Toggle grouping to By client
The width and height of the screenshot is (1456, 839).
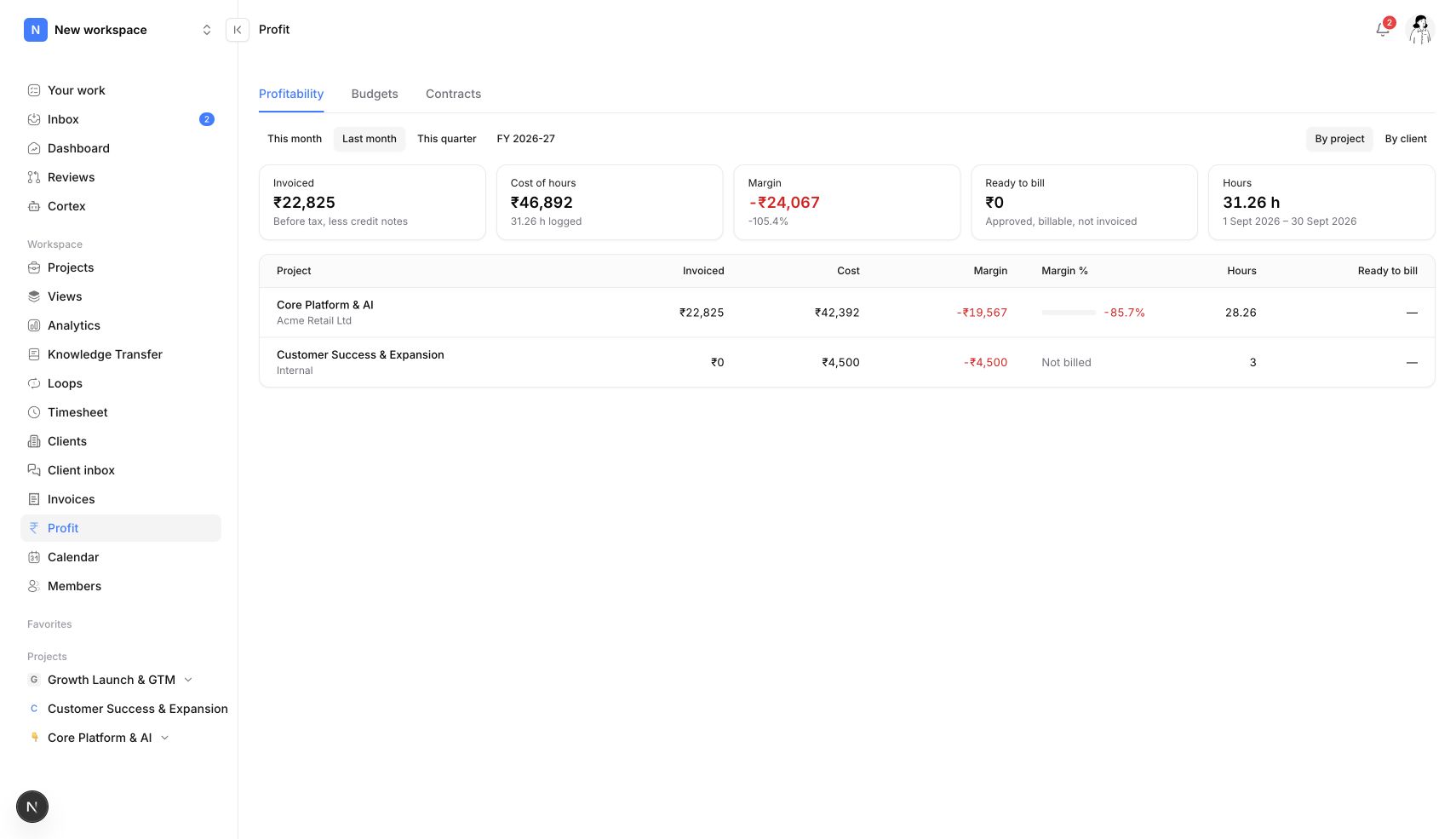1406,139
